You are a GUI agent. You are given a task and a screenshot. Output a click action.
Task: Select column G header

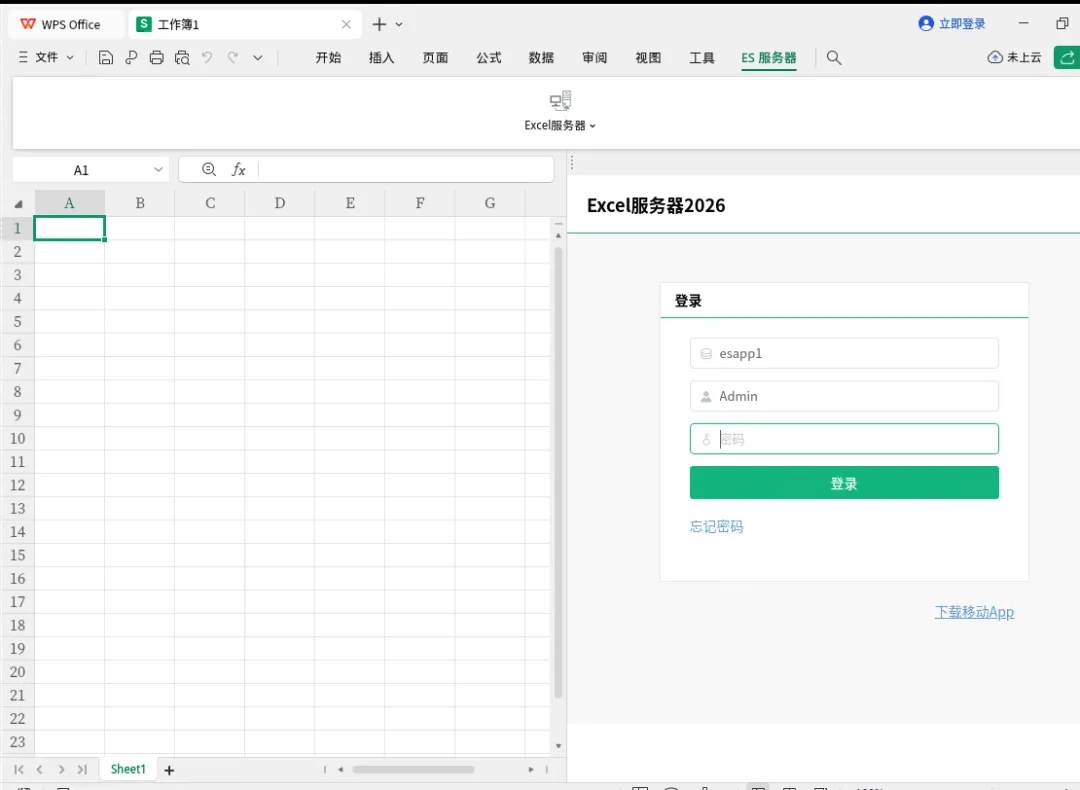(x=490, y=203)
